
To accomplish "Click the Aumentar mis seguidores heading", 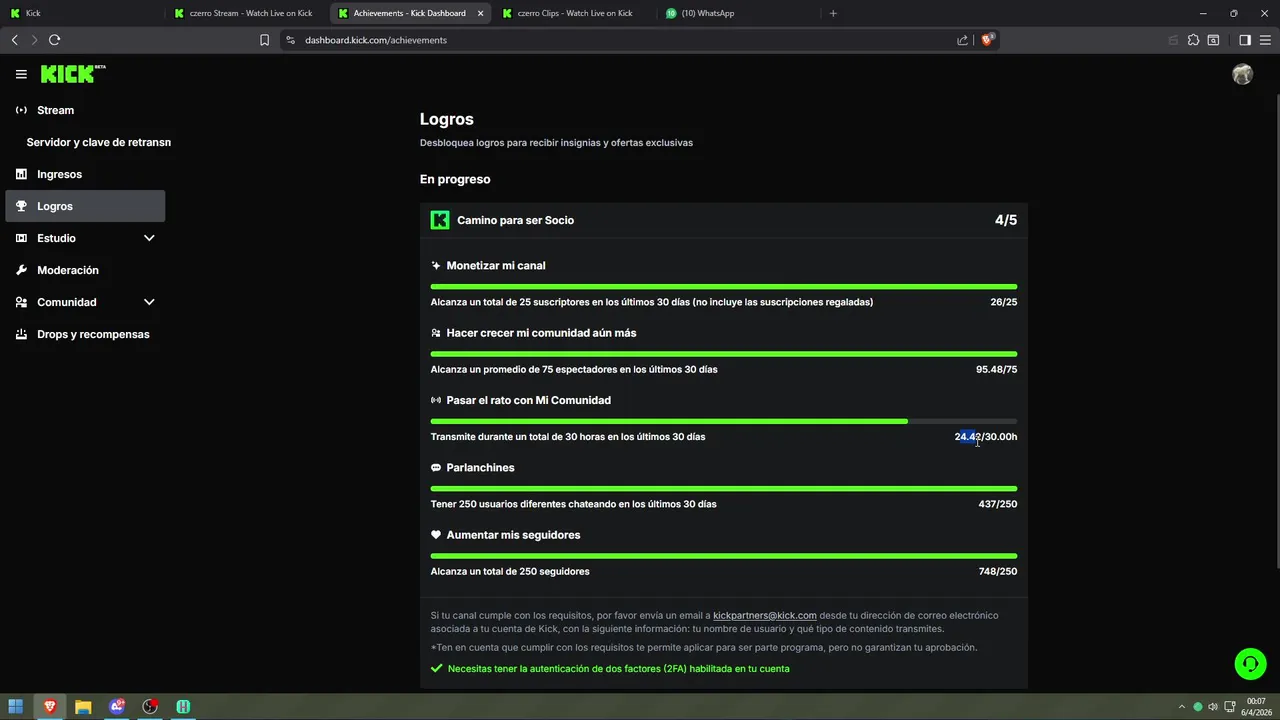I will click(513, 535).
